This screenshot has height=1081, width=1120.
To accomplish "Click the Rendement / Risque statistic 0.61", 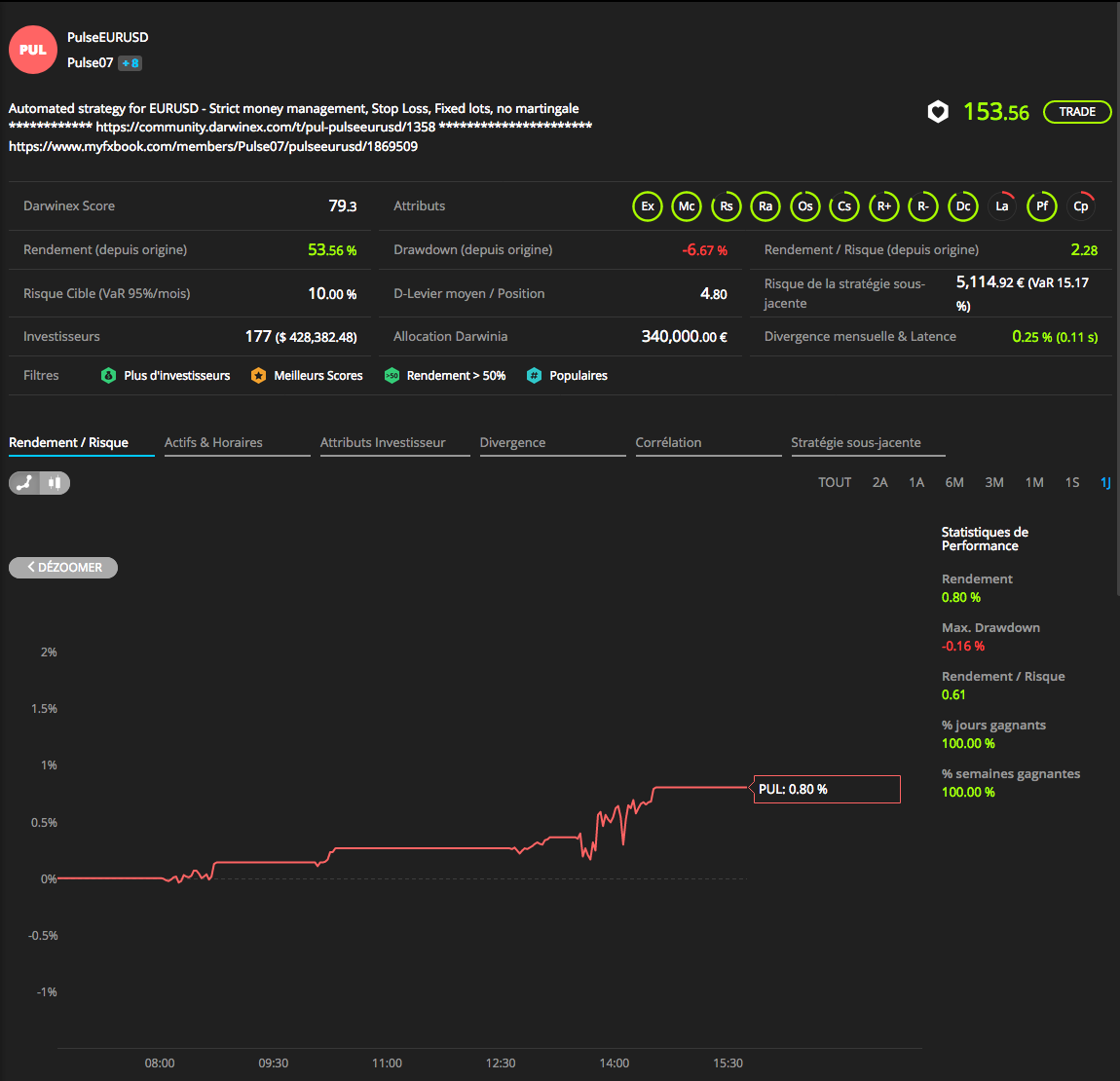I will click(x=953, y=694).
